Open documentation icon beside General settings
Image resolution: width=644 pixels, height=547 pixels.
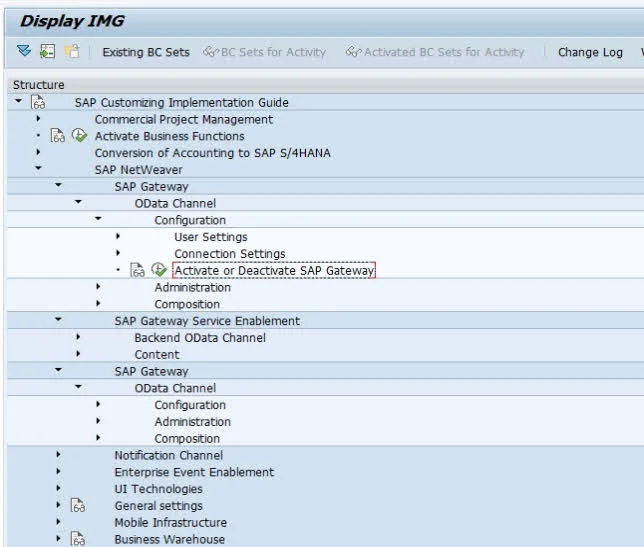(x=78, y=506)
